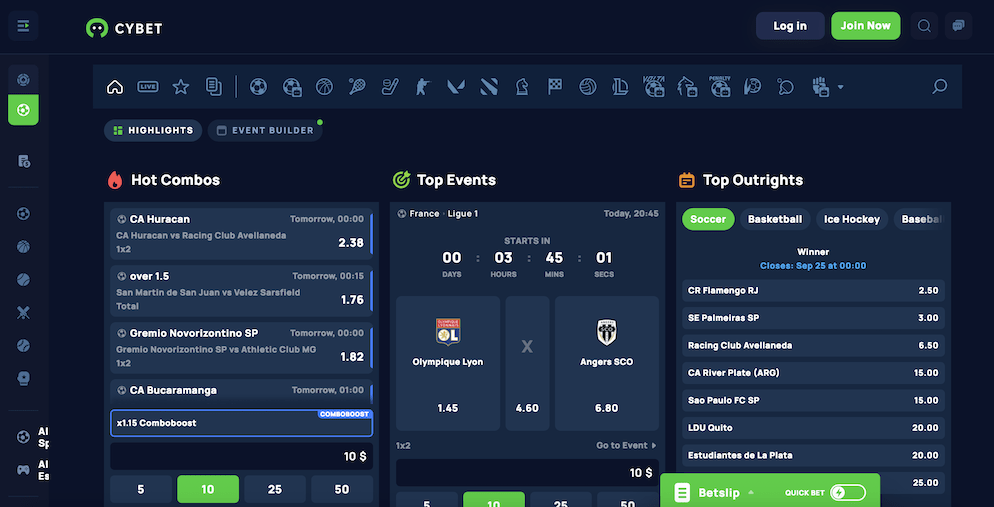
Task: Open the bet slip money icon in sidebar
Action: point(23,161)
